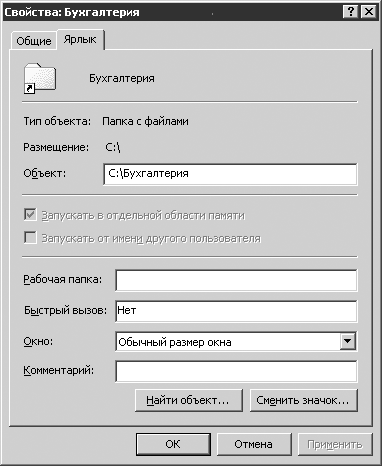
Task: Click the Бухгалтерия name beside the folder icon
Action: pyautogui.click(x=122, y=79)
